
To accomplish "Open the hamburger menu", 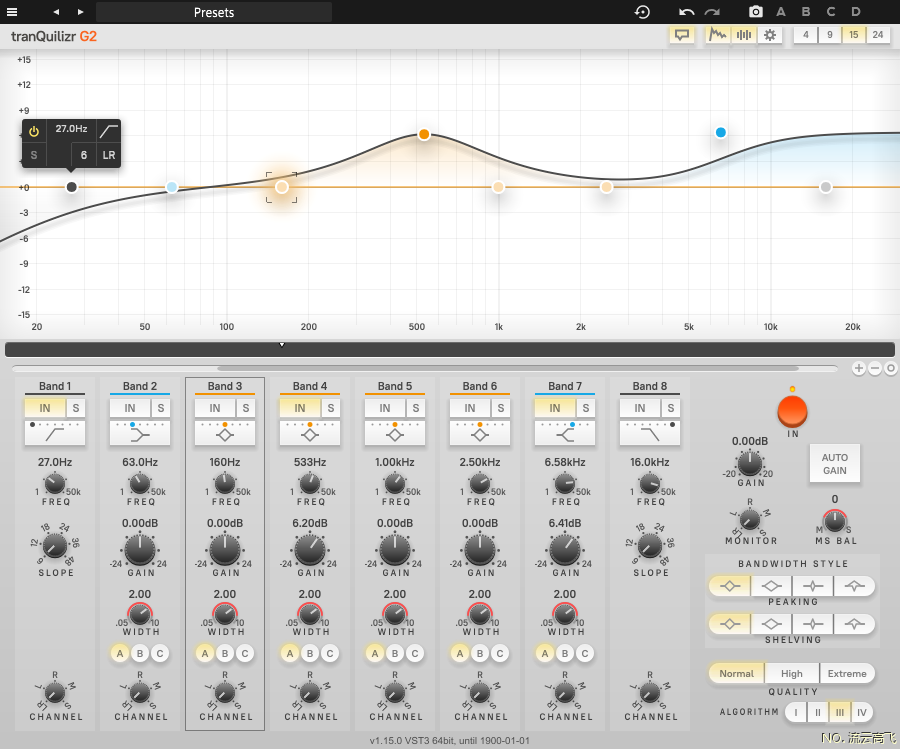I will (11, 11).
